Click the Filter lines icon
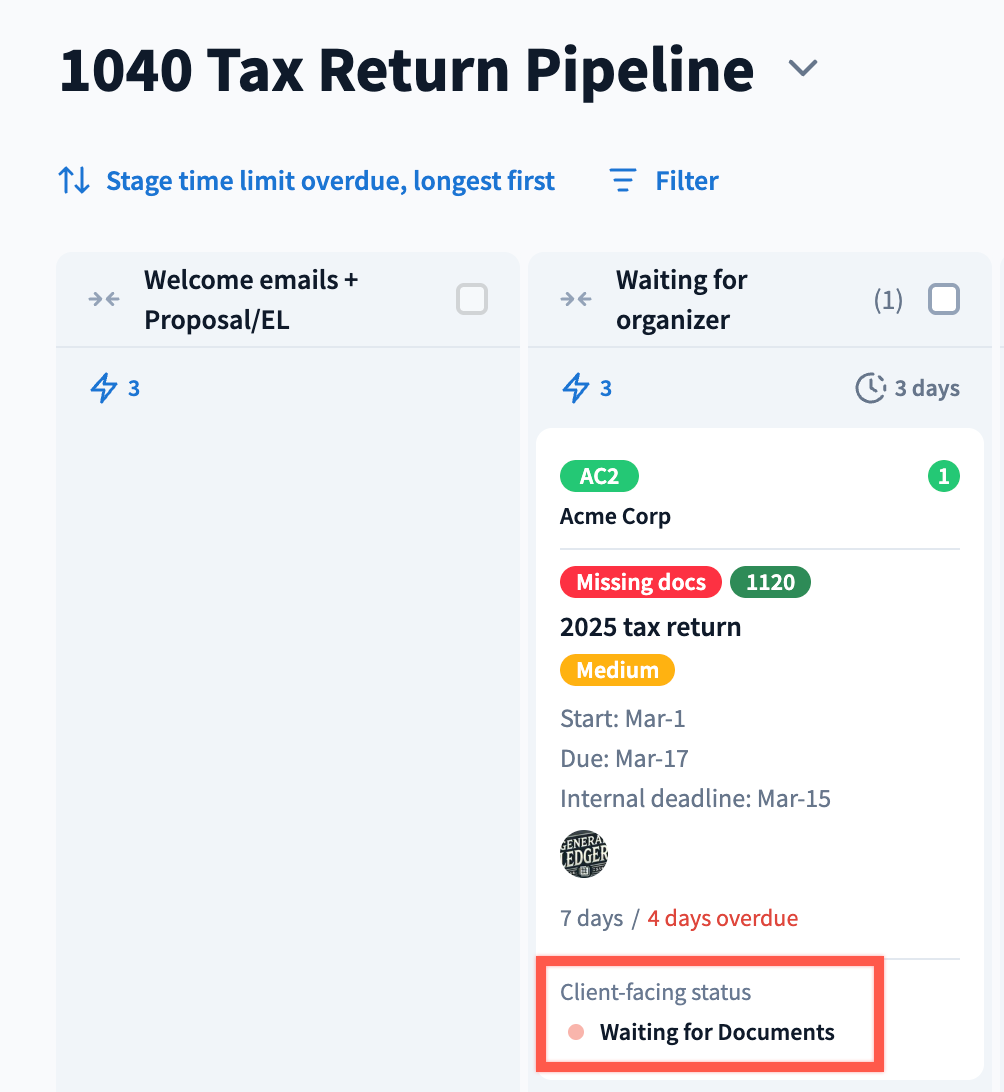This screenshot has width=1004, height=1092. [623, 181]
